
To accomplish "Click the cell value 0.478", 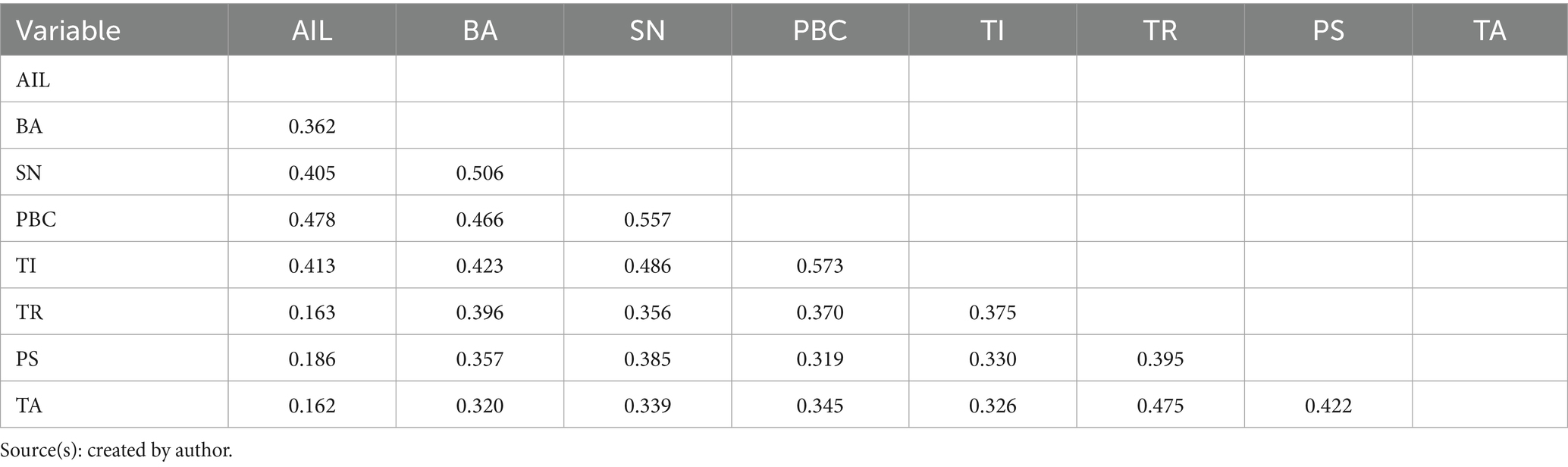I will click(312, 220).
